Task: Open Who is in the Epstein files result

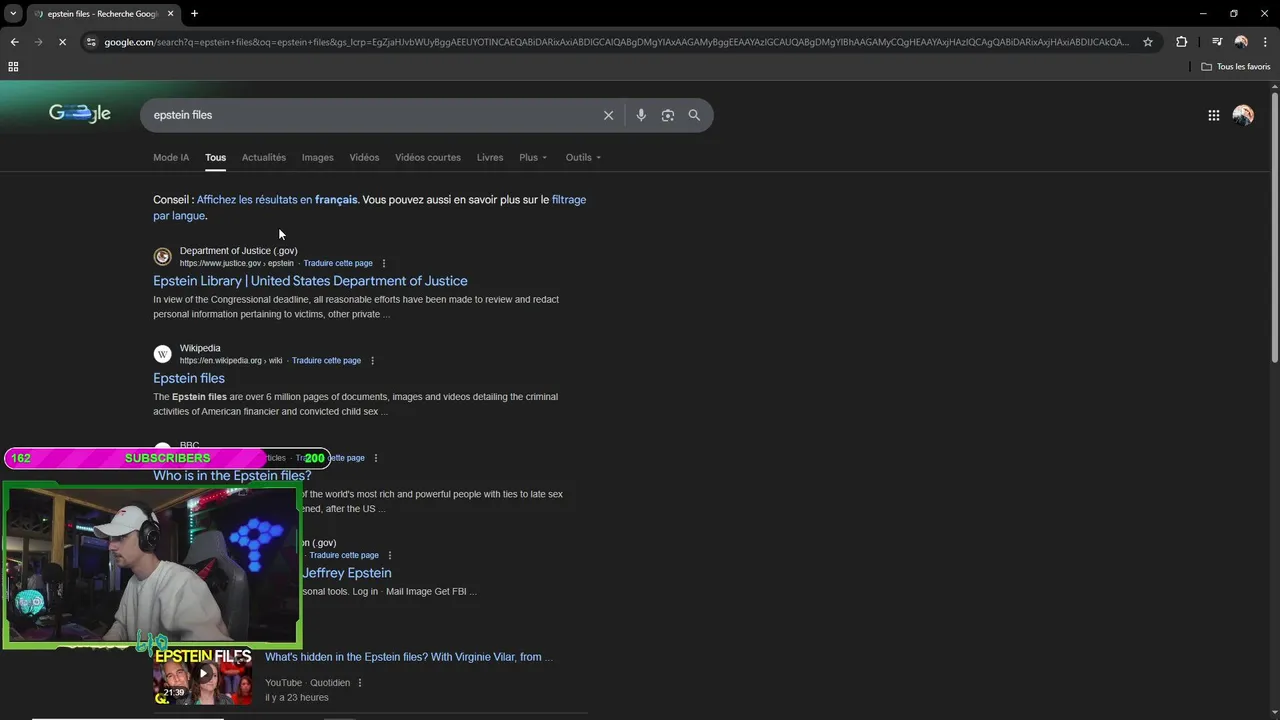Action: pyautogui.click(x=232, y=476)
